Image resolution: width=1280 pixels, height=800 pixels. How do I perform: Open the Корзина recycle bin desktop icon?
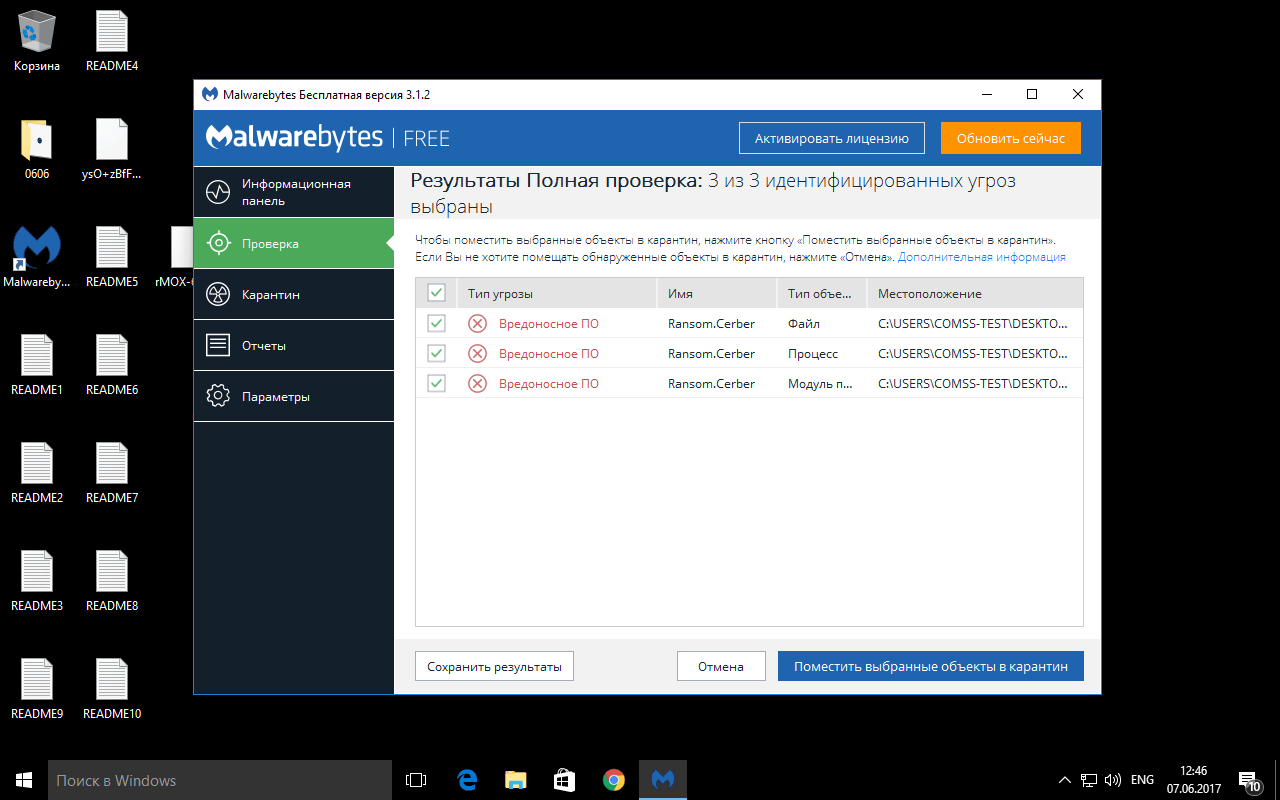pos(37,41)
